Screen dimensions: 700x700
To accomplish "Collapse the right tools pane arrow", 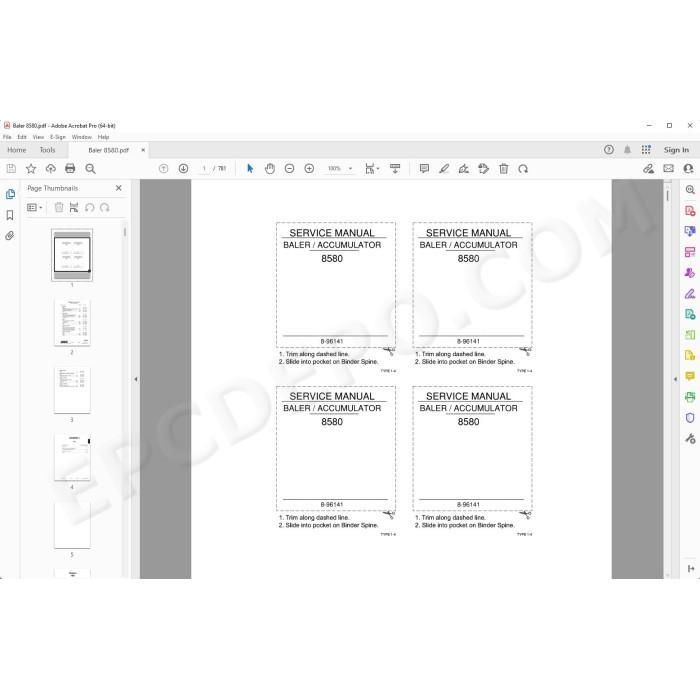I will (x=675, y=379).
